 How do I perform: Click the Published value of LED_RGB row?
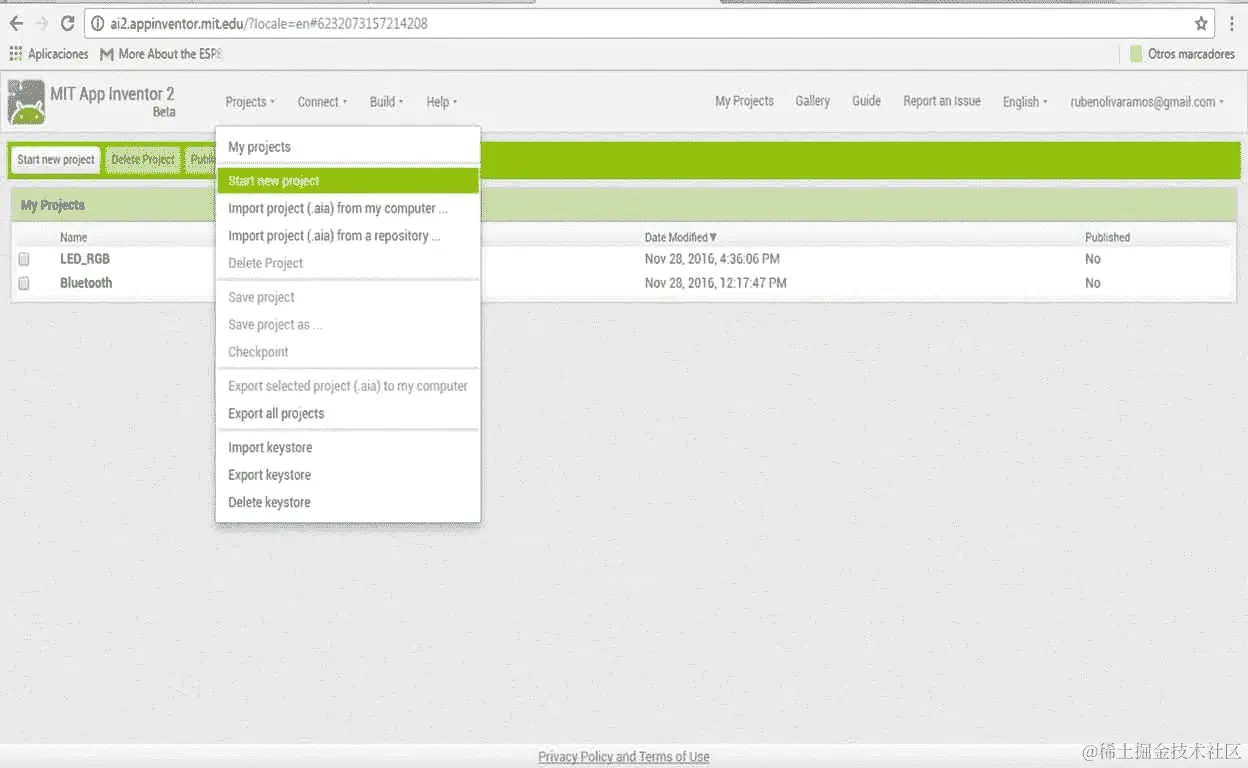[x=1093, y=259]
